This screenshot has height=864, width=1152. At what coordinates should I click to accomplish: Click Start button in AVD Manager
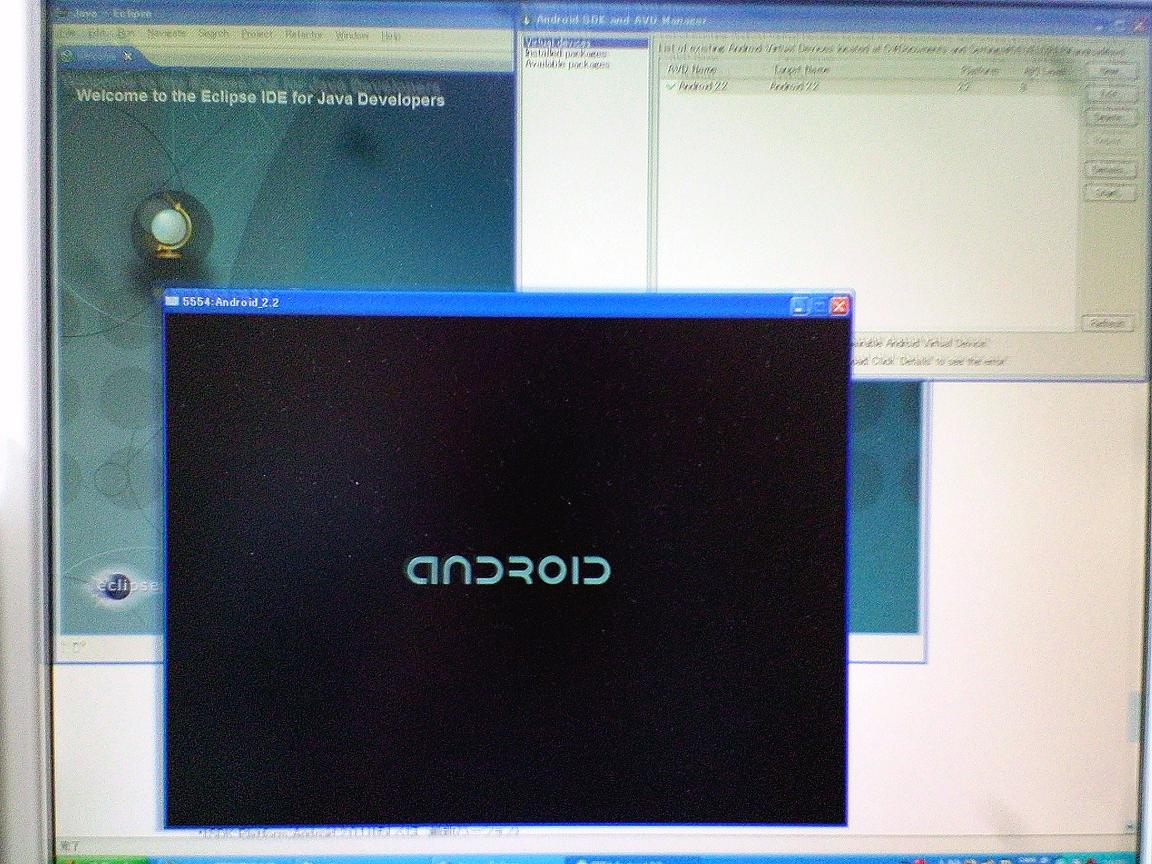pos(1109,193)
